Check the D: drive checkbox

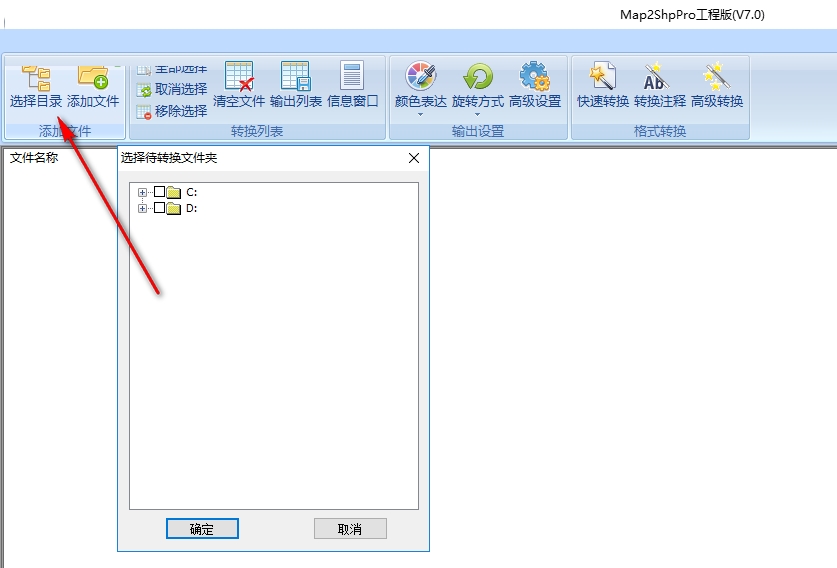click(x=159, y=208)
